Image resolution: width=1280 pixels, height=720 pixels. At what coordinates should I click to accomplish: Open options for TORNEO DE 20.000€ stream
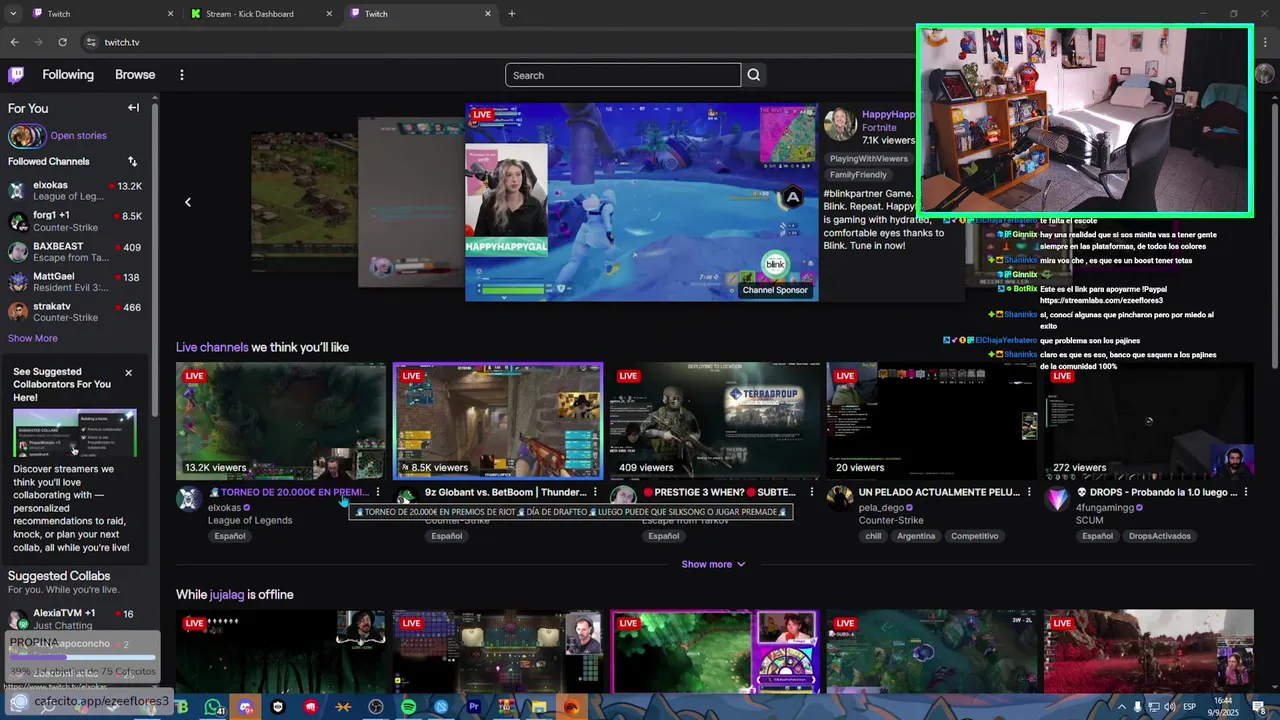point(378,492)
